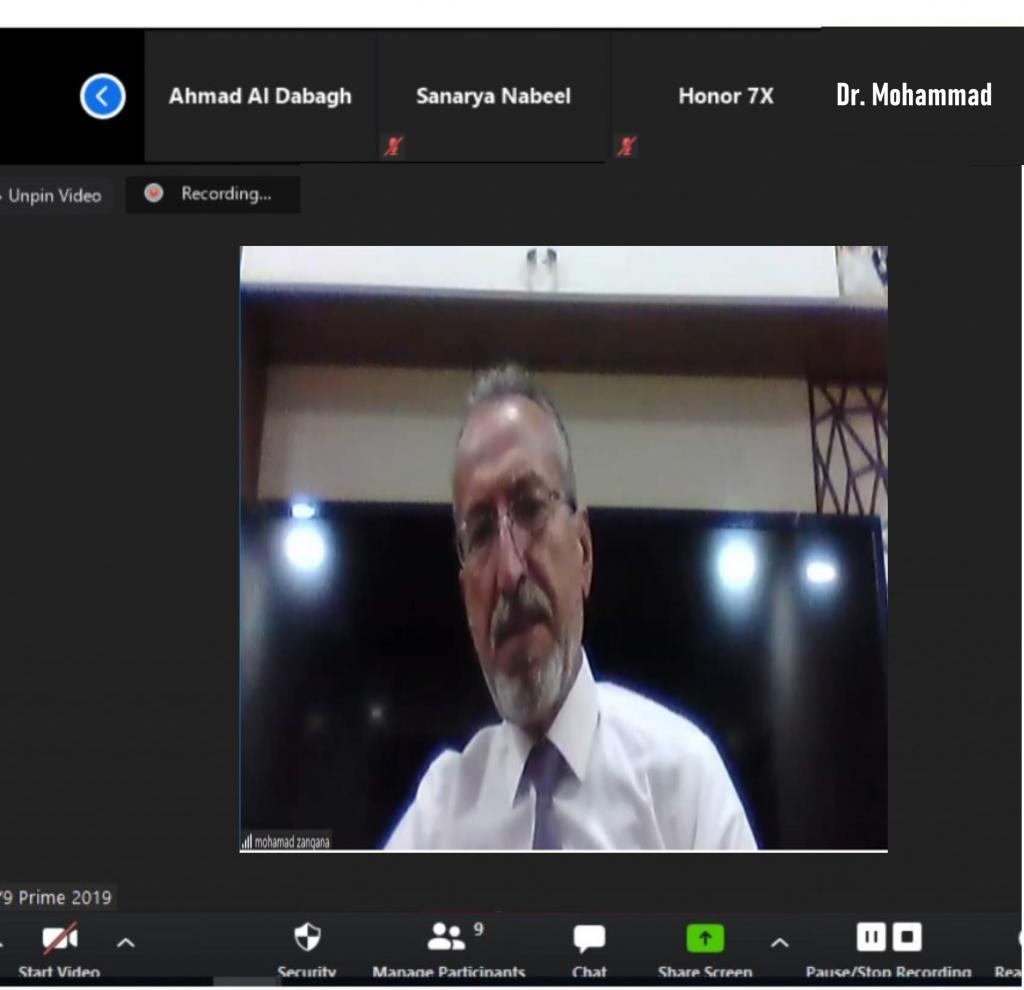The height and width of the screenshot is (990, 1024).
Task: Open the Security shield icon
Action: coord(307,937)
